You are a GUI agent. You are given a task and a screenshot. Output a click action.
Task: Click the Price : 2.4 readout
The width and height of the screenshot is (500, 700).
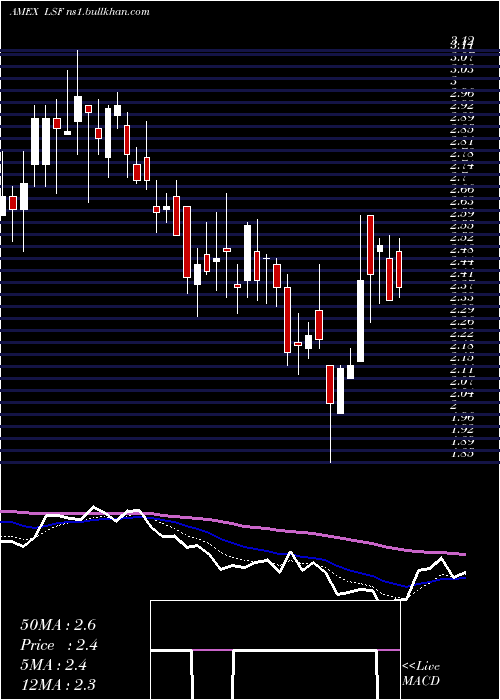(59, 645)
